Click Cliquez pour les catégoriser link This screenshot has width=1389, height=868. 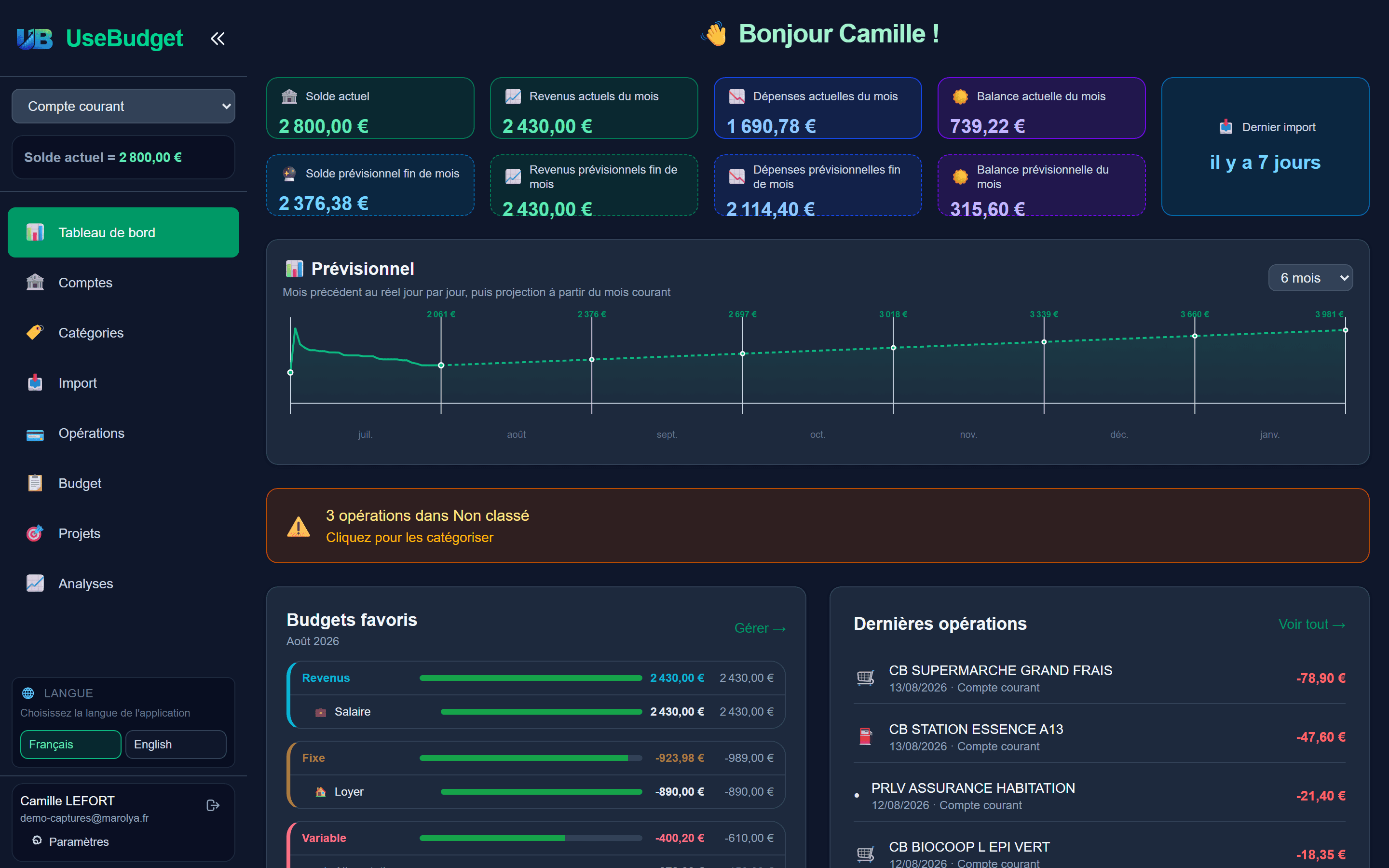pyautogui.click(x=410, y=537)
